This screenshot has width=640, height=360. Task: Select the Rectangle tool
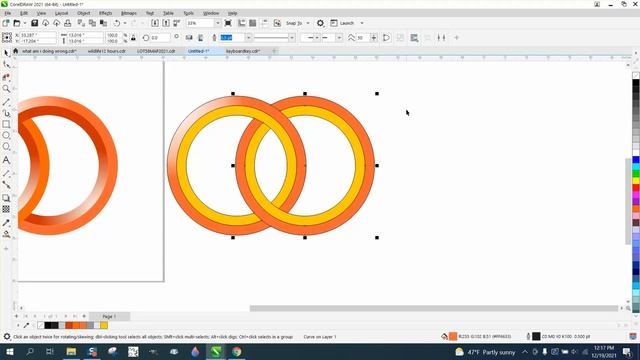pos(6,124)
